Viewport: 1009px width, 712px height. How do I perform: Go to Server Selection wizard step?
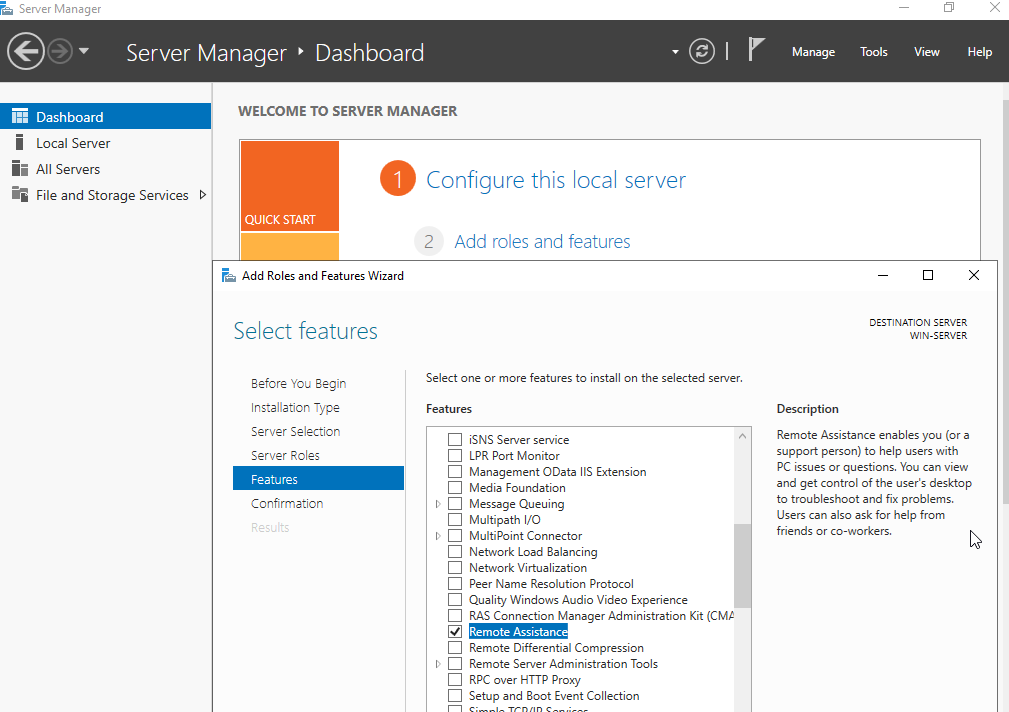pyautogui.click(x=295, y=431)
